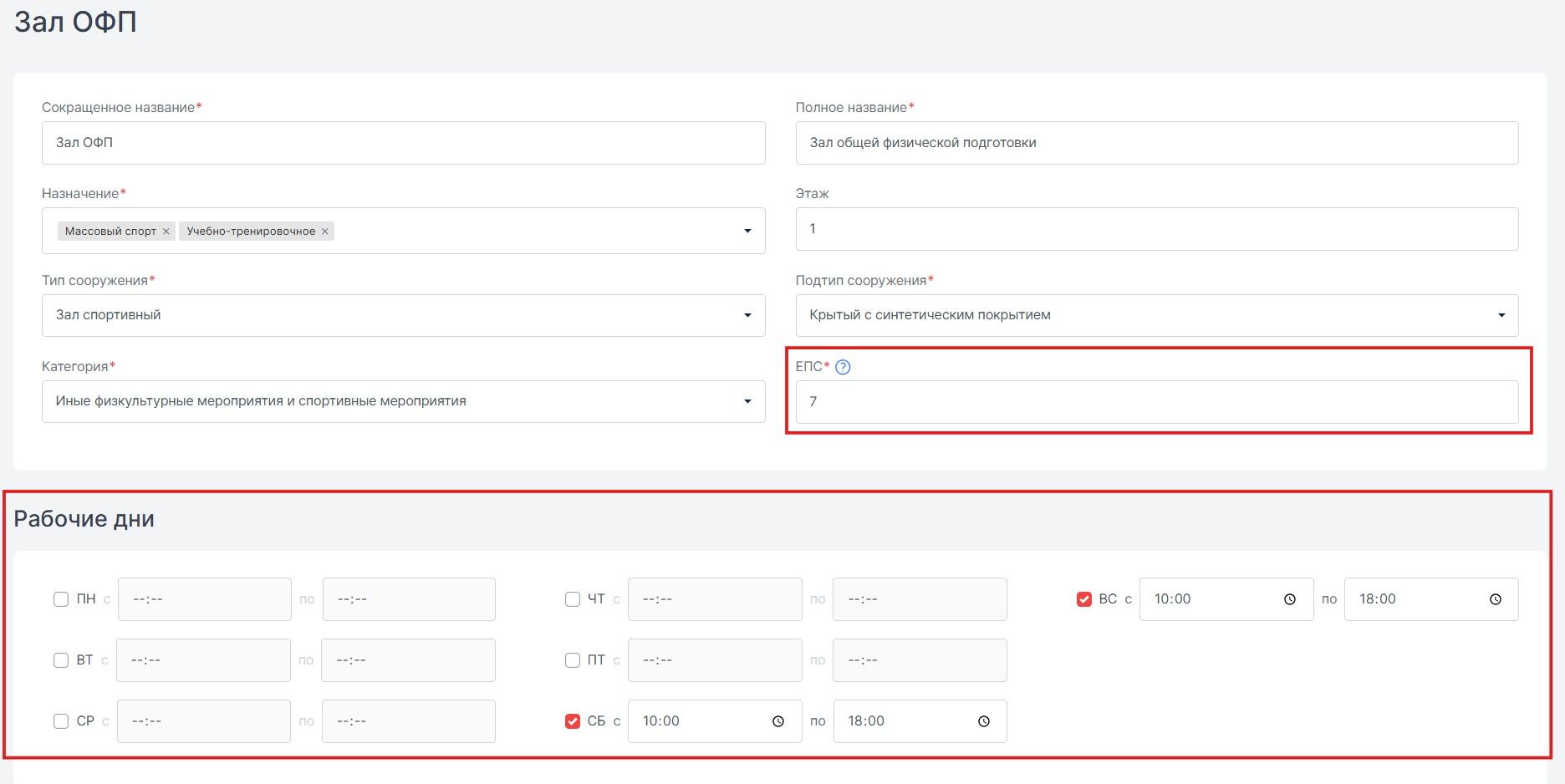Select the ЕПС value field

(1157, 402)
